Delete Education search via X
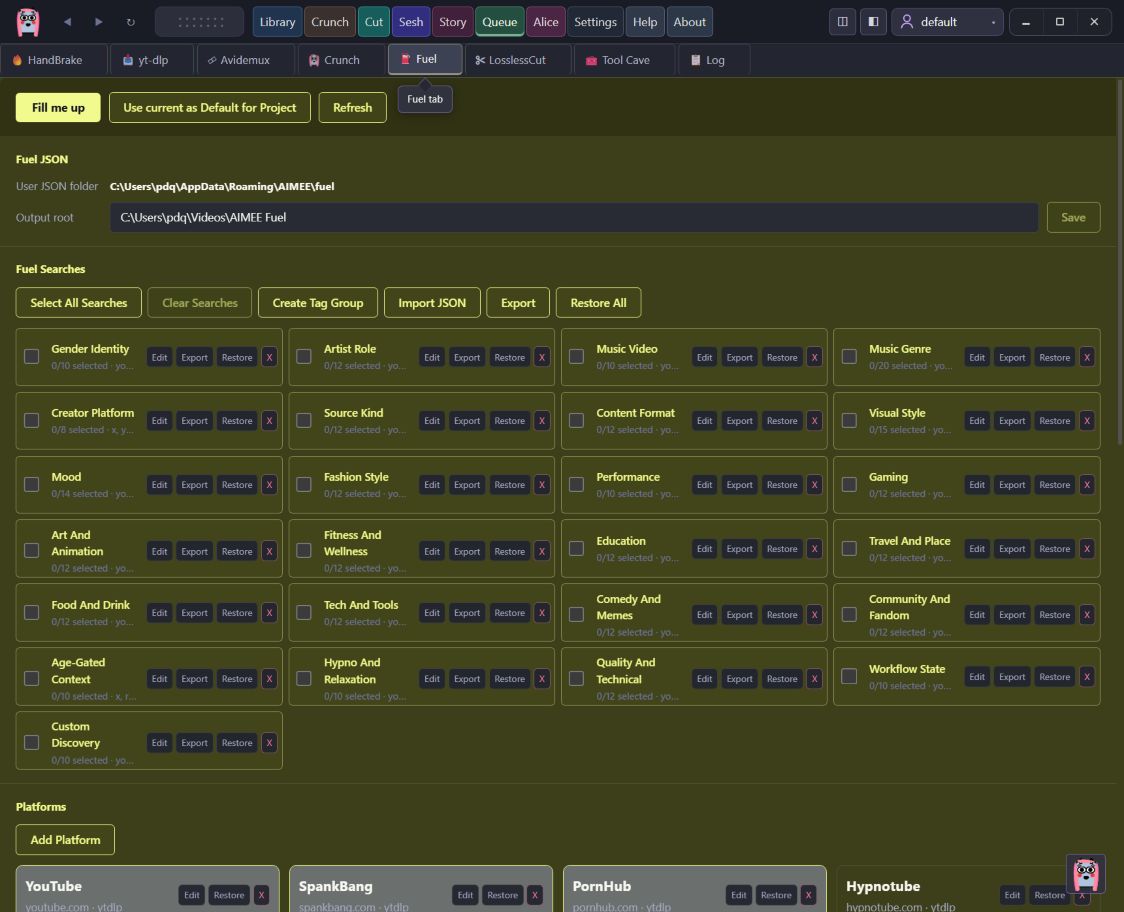 (814, 548)
